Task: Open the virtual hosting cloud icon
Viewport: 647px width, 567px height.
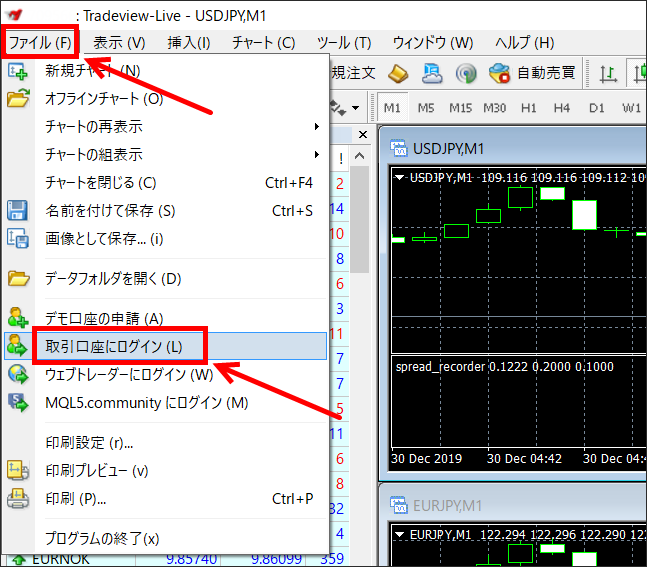Action: click(432, 73)
